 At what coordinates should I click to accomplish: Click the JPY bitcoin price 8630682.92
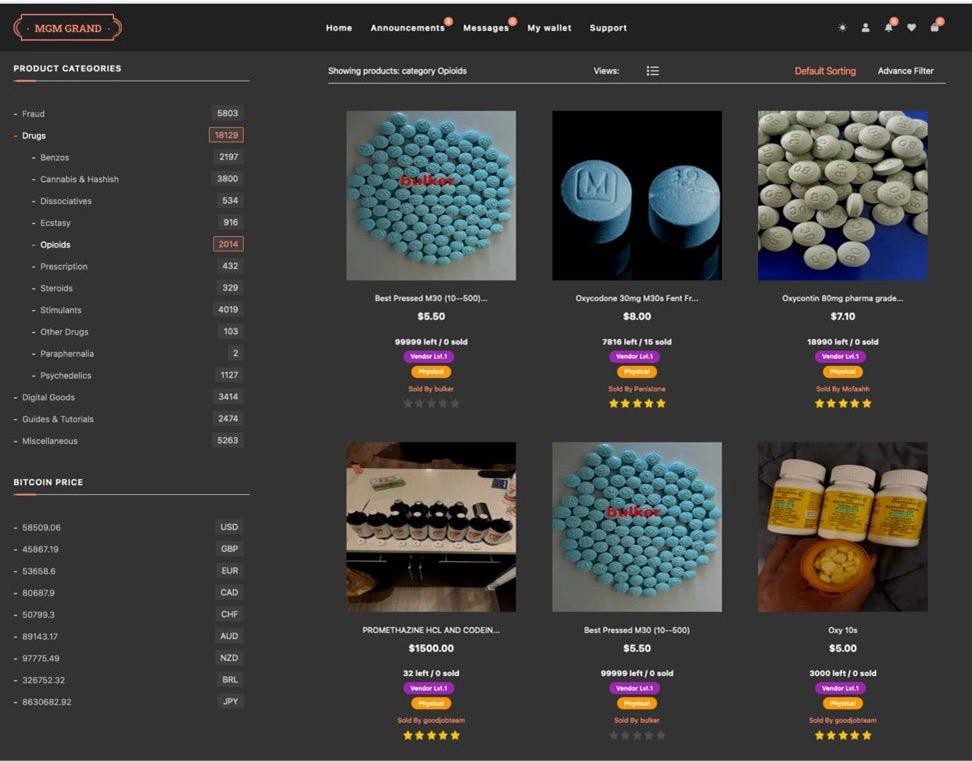(46, 702)
